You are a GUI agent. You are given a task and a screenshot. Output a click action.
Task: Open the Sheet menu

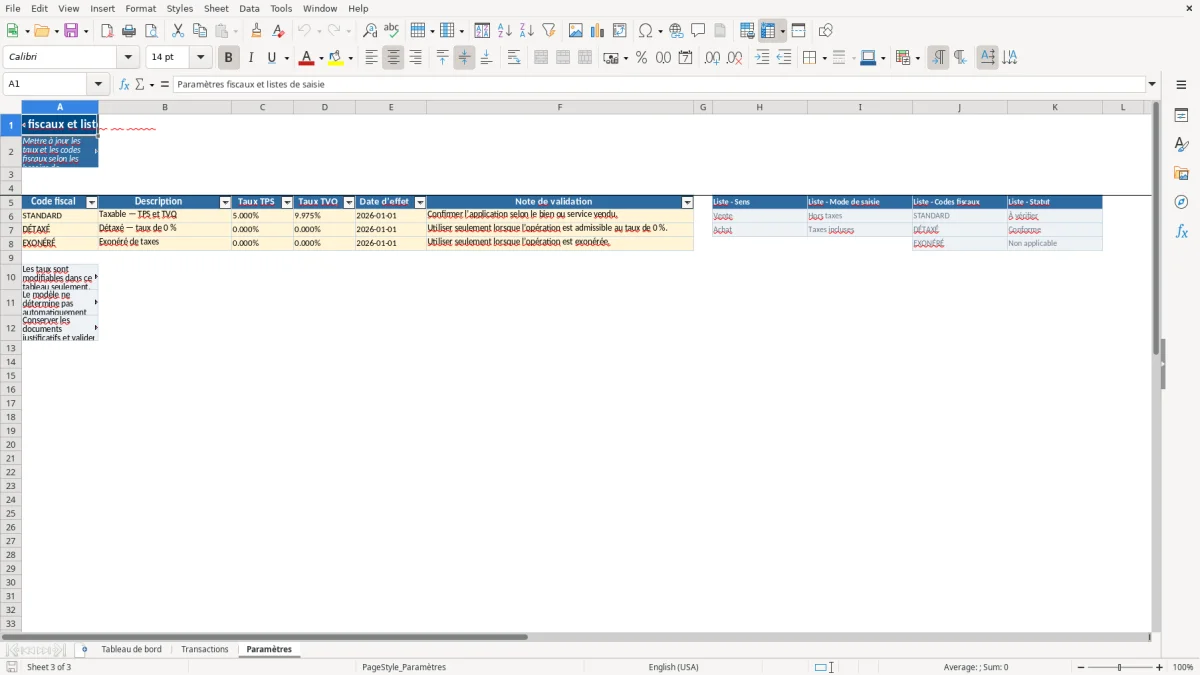216,8
